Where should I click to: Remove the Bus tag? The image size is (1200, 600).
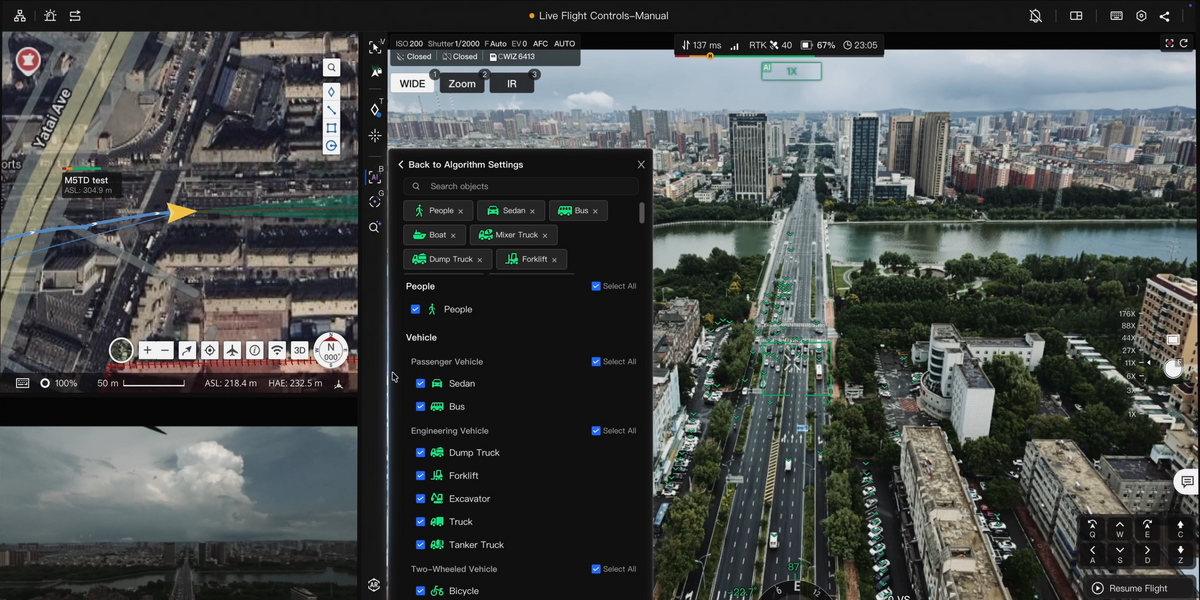(x=595, y=211)
